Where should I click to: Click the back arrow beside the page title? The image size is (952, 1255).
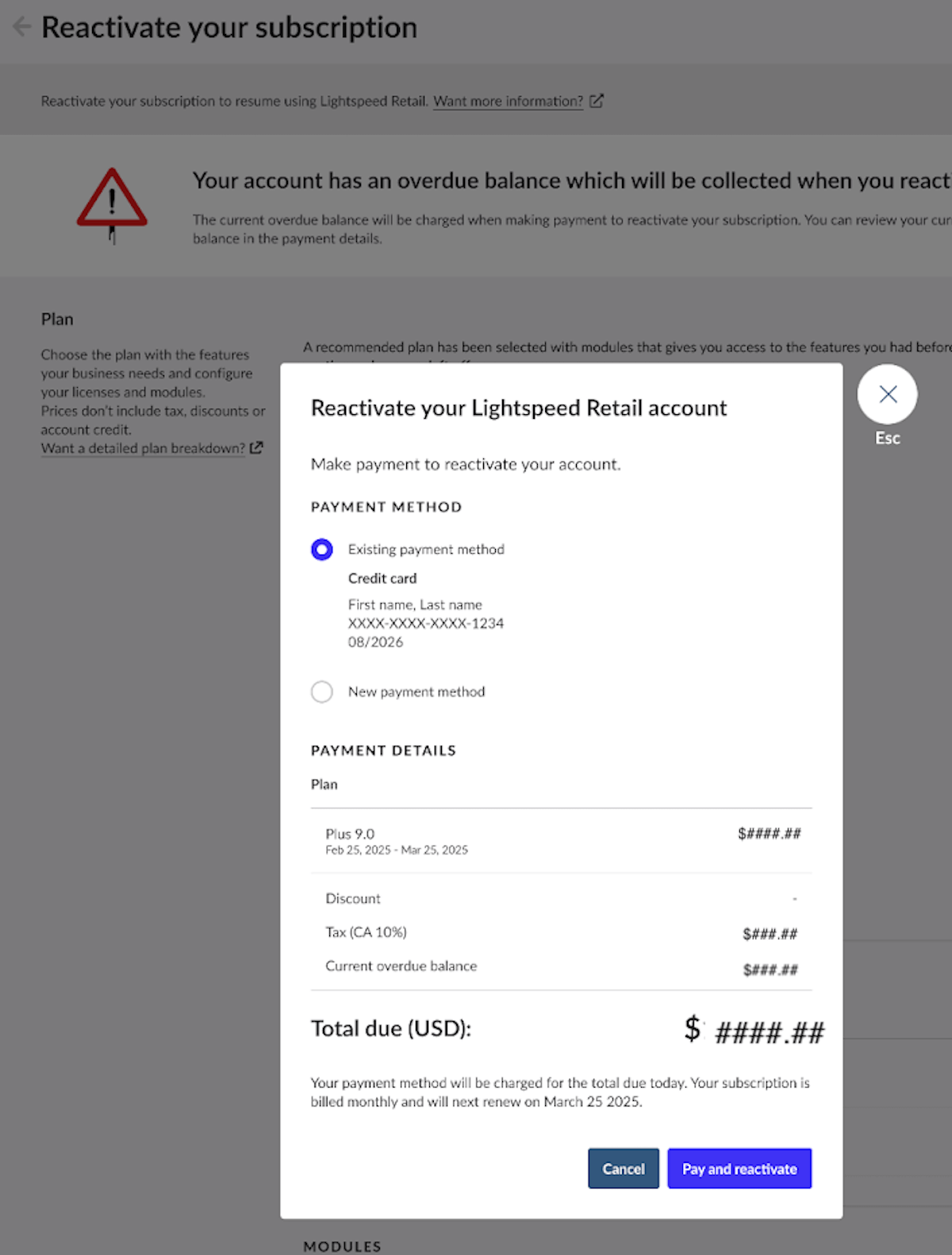[x=21, y=27]
